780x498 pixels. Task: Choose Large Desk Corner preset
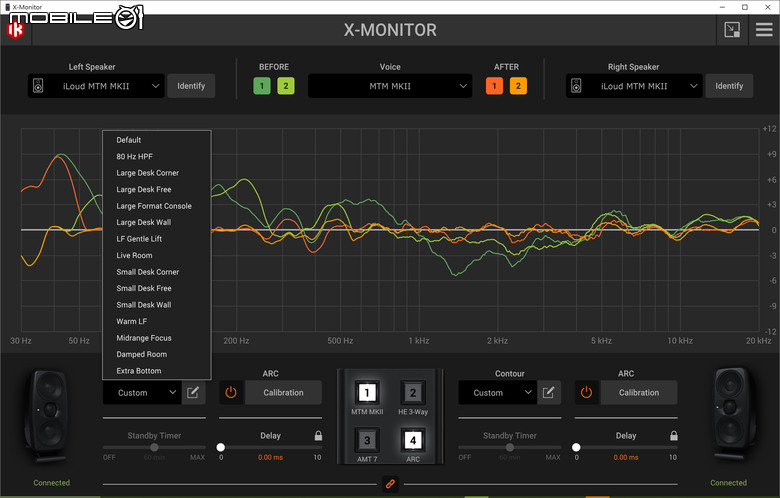coord(157,173)
